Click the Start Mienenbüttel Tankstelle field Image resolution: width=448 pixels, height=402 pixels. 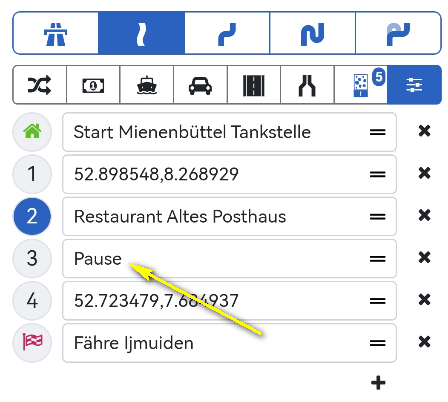[x=229, y=132]
